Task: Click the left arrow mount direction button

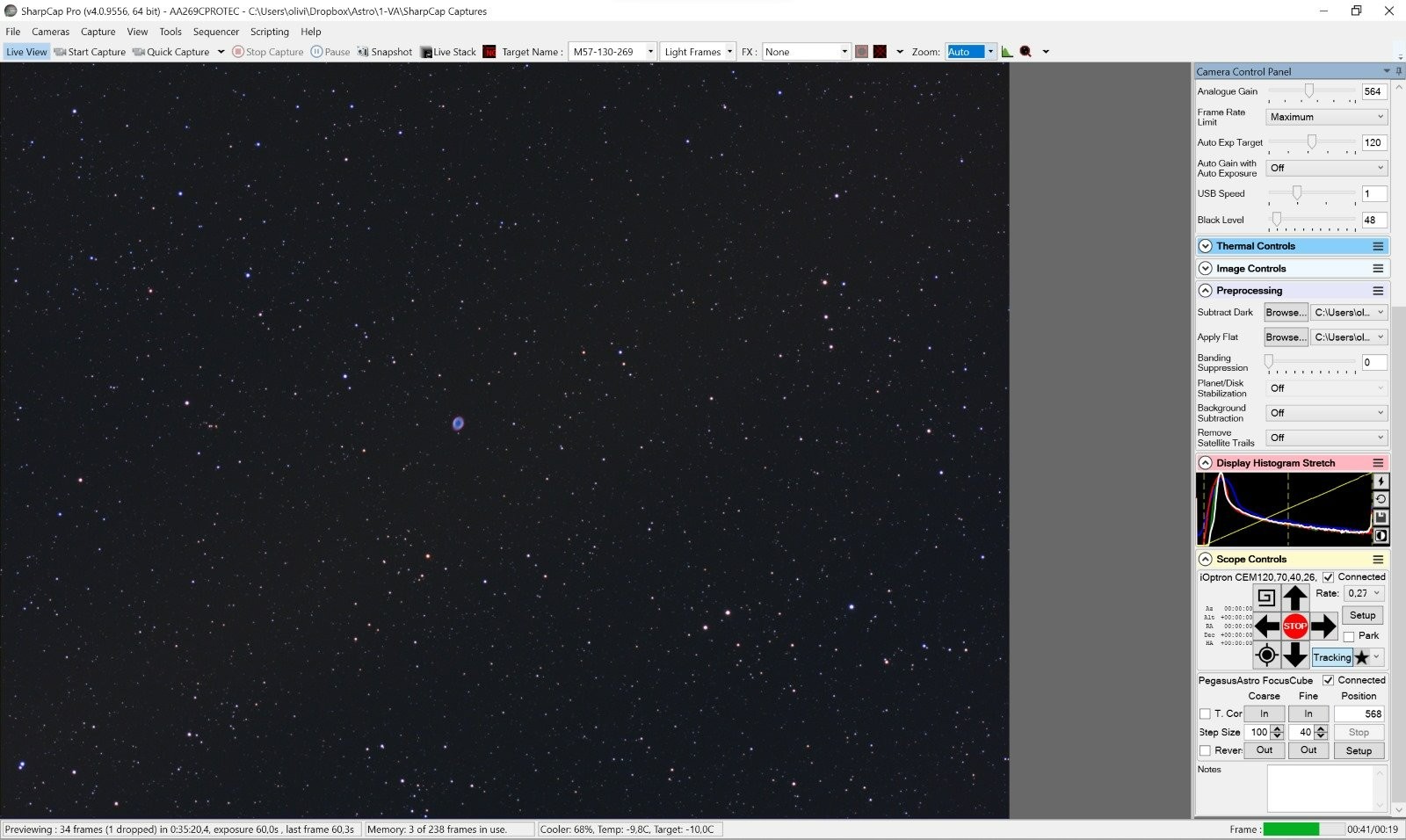Action: pyautogui.click(x=1266, y=626)
